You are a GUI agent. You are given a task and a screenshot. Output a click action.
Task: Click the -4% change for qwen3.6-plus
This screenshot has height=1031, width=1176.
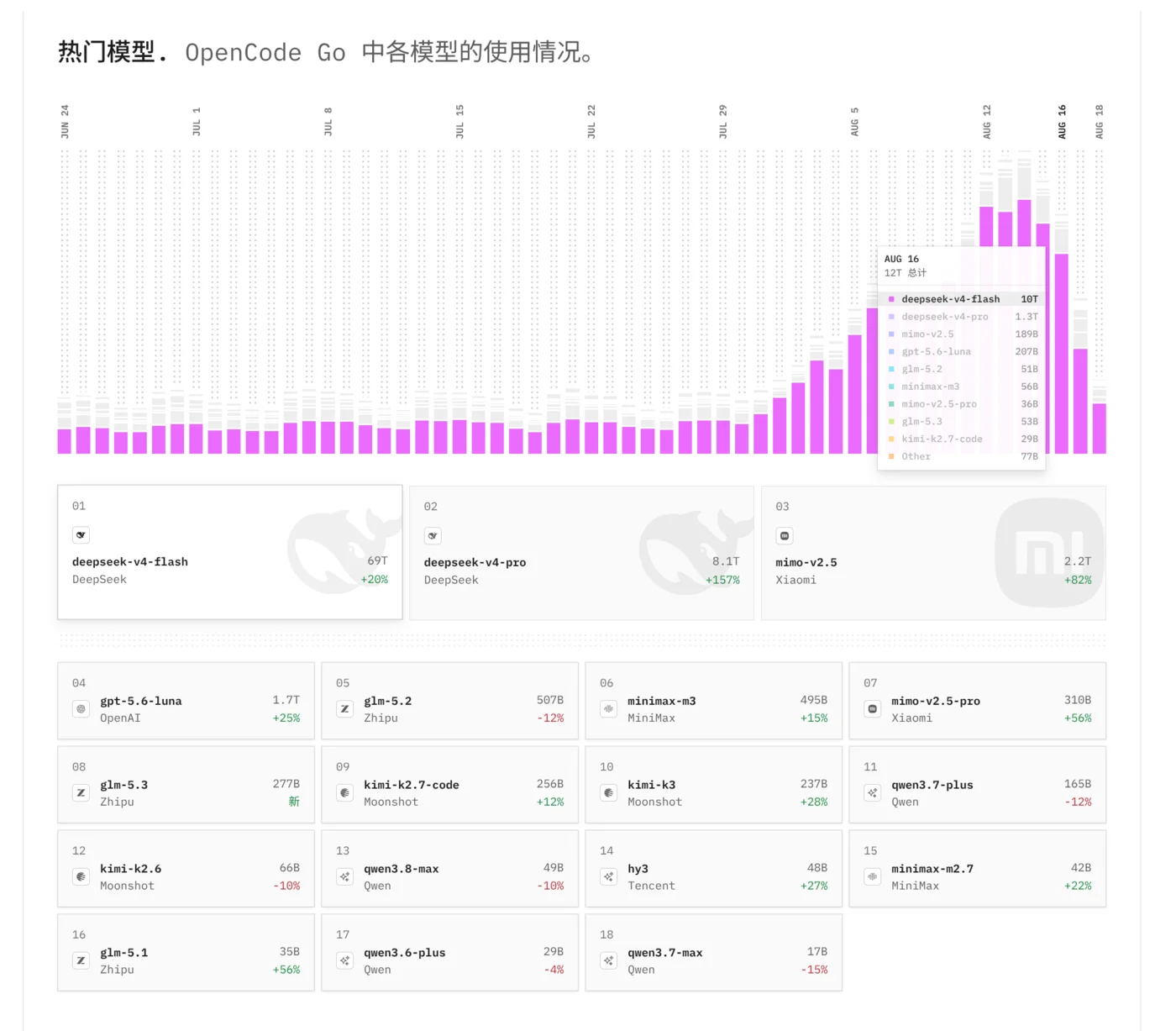554,971
